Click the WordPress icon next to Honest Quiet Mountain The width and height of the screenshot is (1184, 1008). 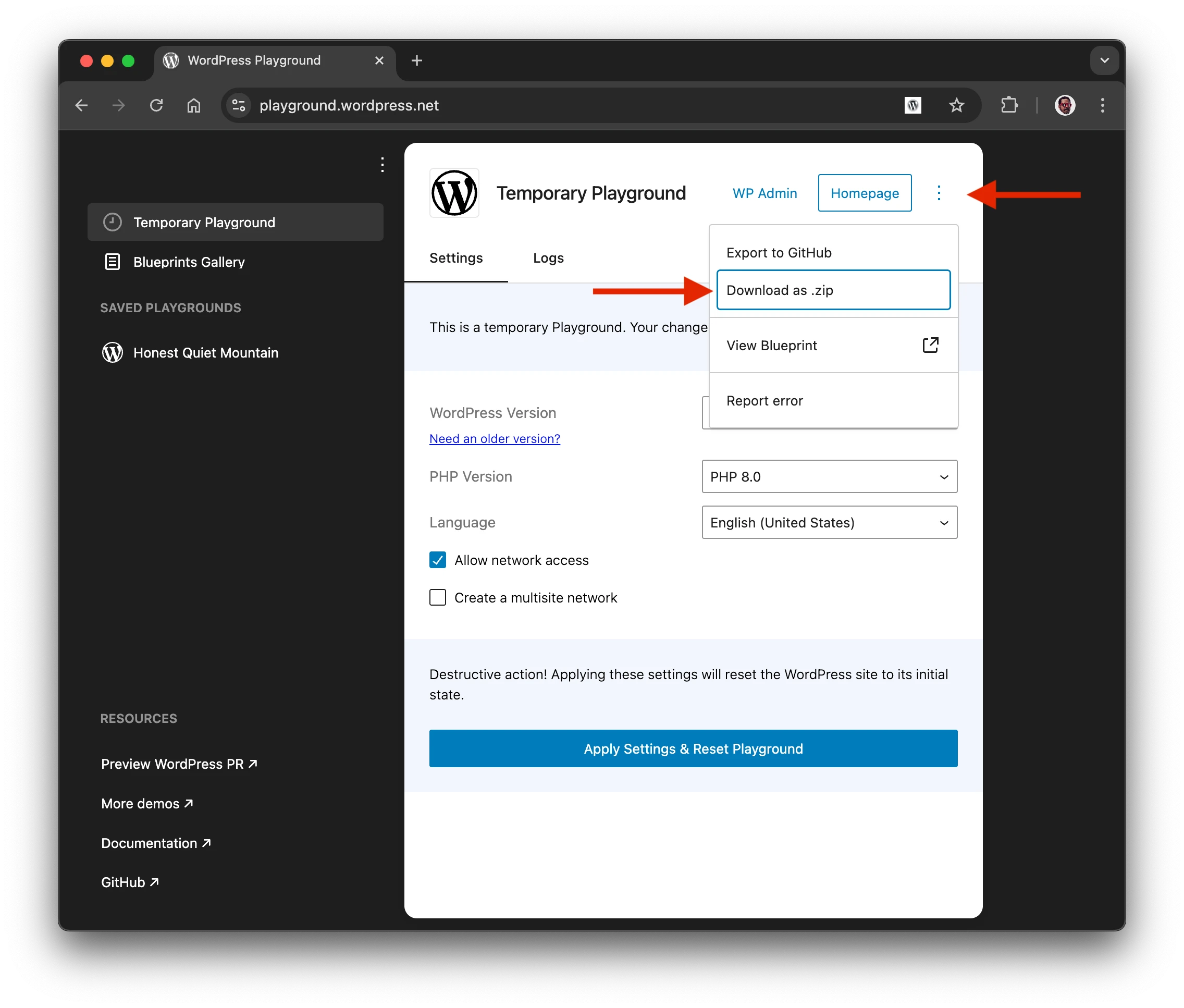113,352
